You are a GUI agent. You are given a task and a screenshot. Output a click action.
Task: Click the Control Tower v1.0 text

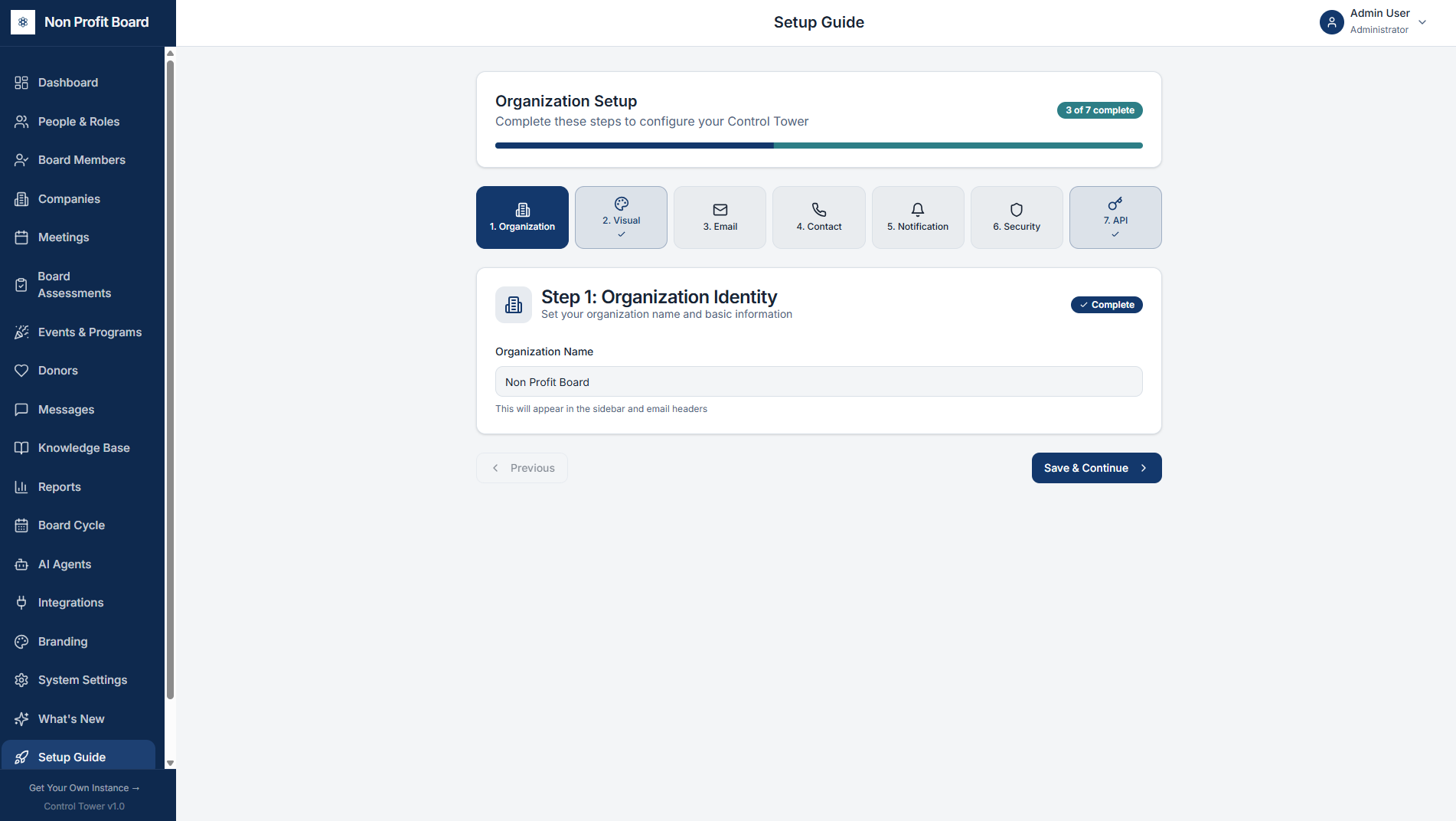(x=84, y=806)
